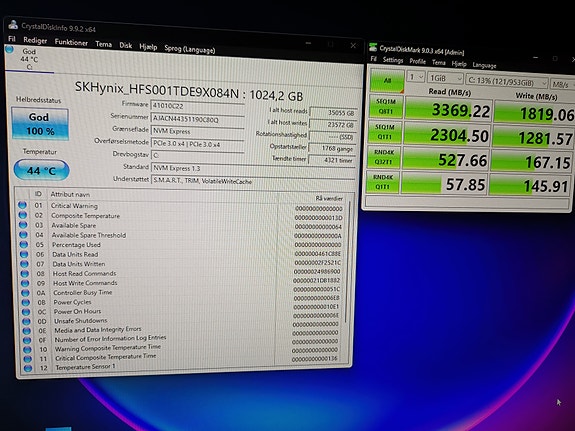Click the CrystalDiskMark app icon in title bar
This screenshot has width=575, height=431.
coord(373,47)
